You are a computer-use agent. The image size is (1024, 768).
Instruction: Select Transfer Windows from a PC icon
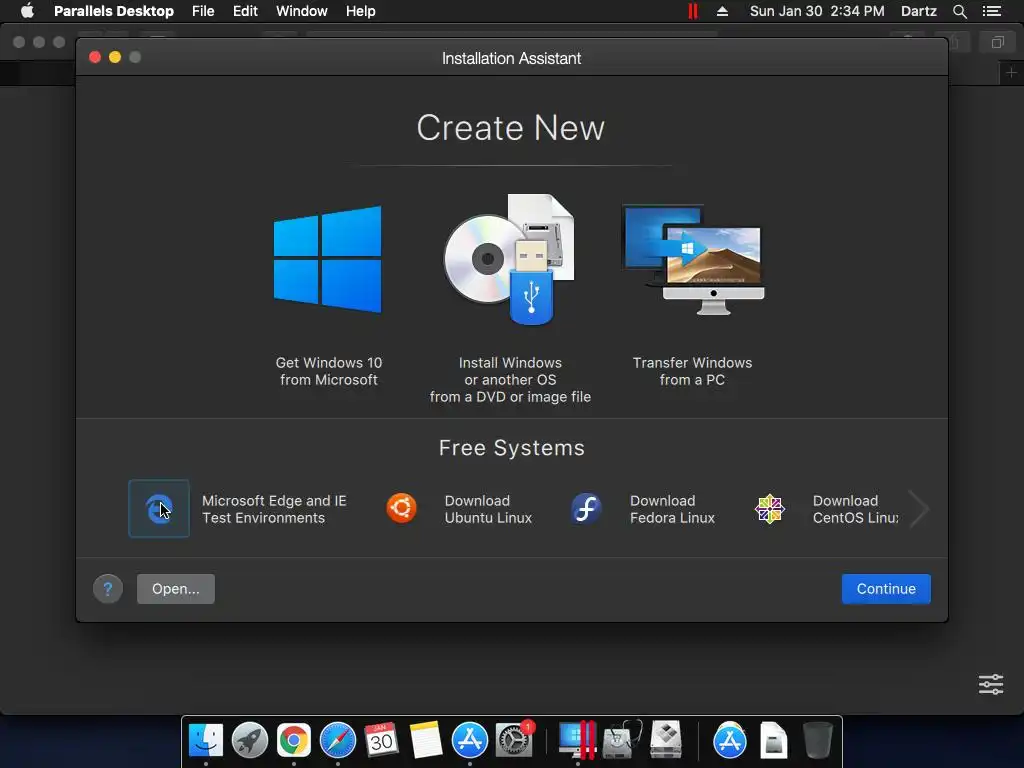click(693, 259)
